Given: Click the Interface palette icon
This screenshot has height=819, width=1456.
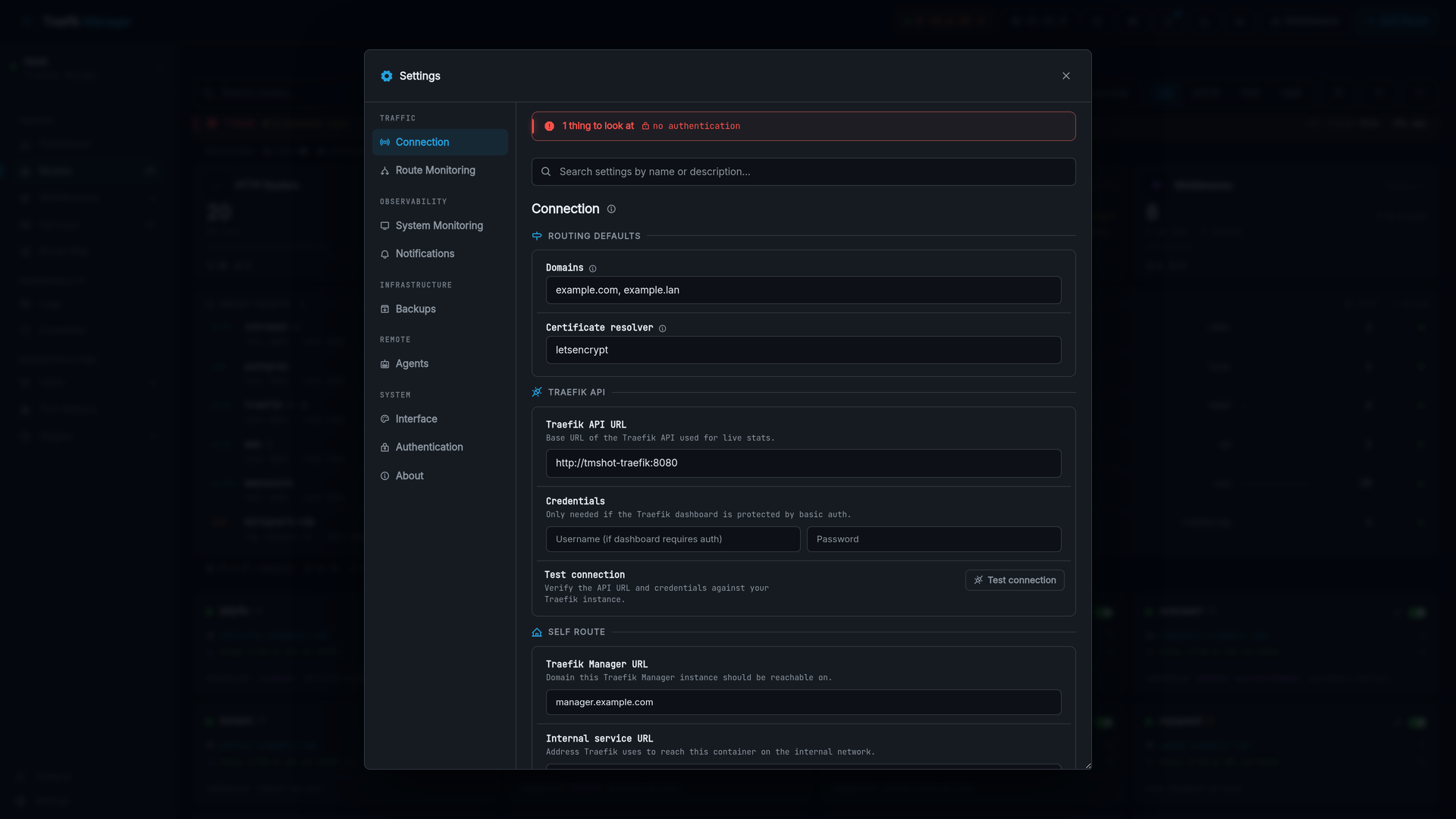Looking at the screenshot, I should pos(385,419).
